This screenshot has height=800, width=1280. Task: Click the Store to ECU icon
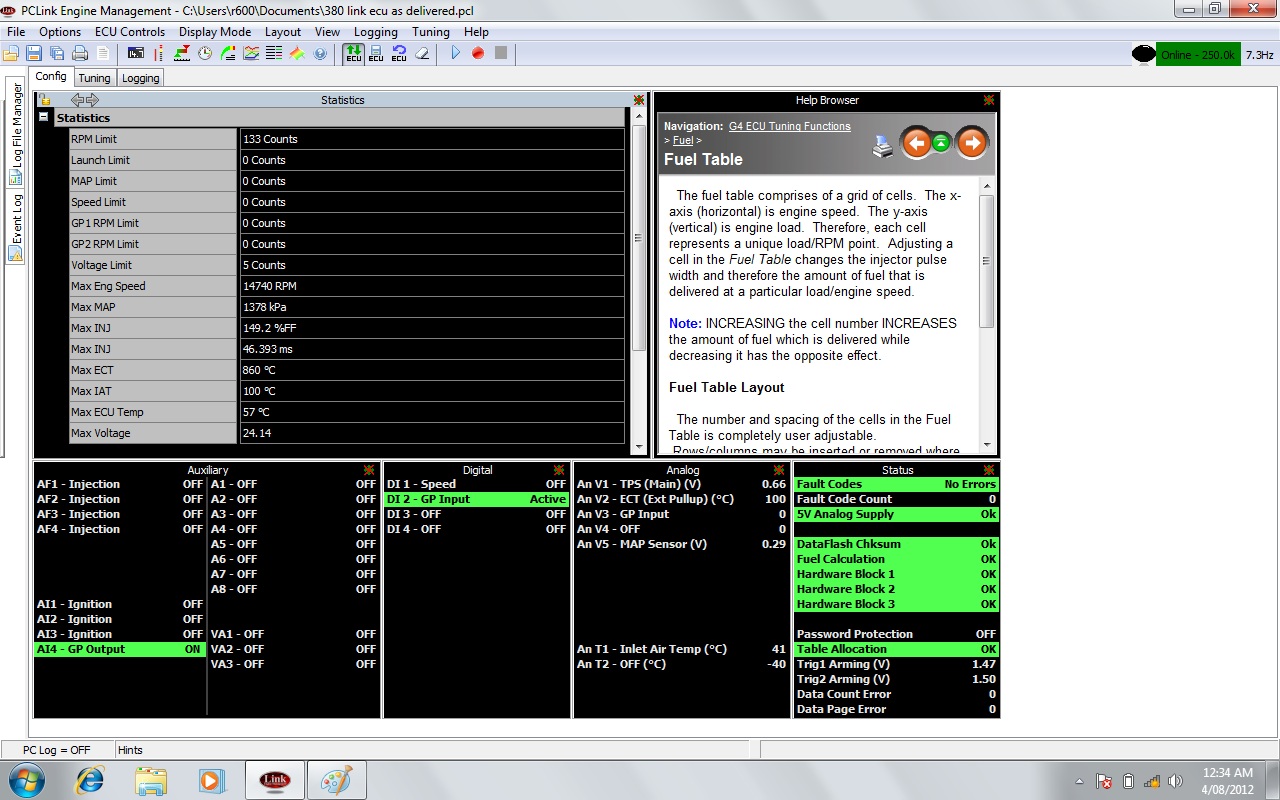(376, 53)
